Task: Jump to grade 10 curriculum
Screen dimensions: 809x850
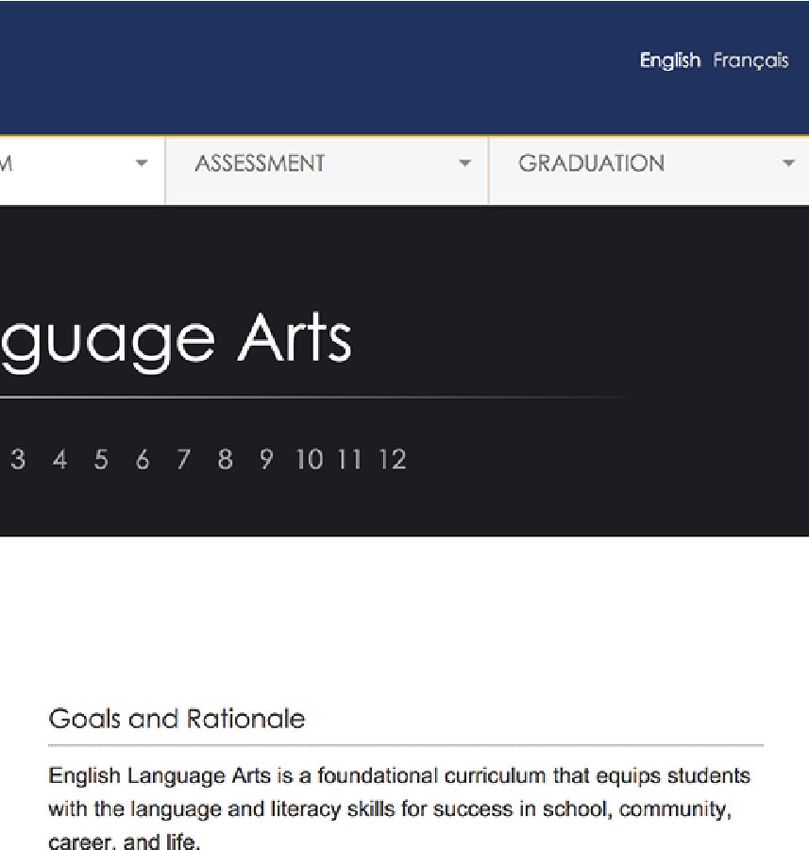Action: tap(310, 460)
